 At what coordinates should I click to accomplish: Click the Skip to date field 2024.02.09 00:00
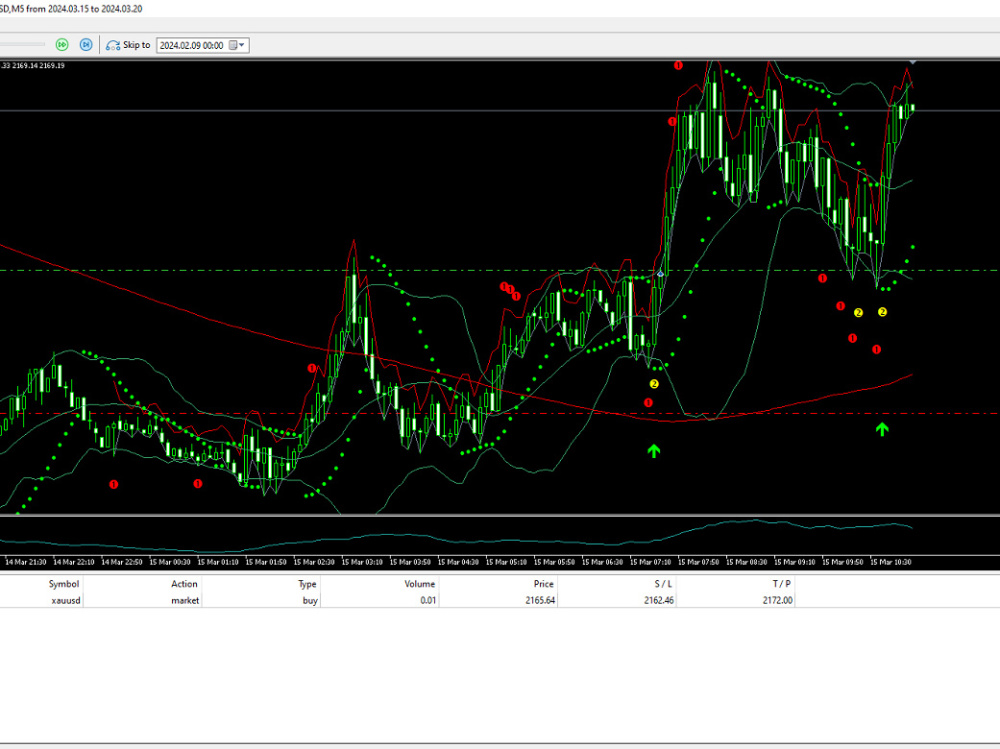[202, 45]
